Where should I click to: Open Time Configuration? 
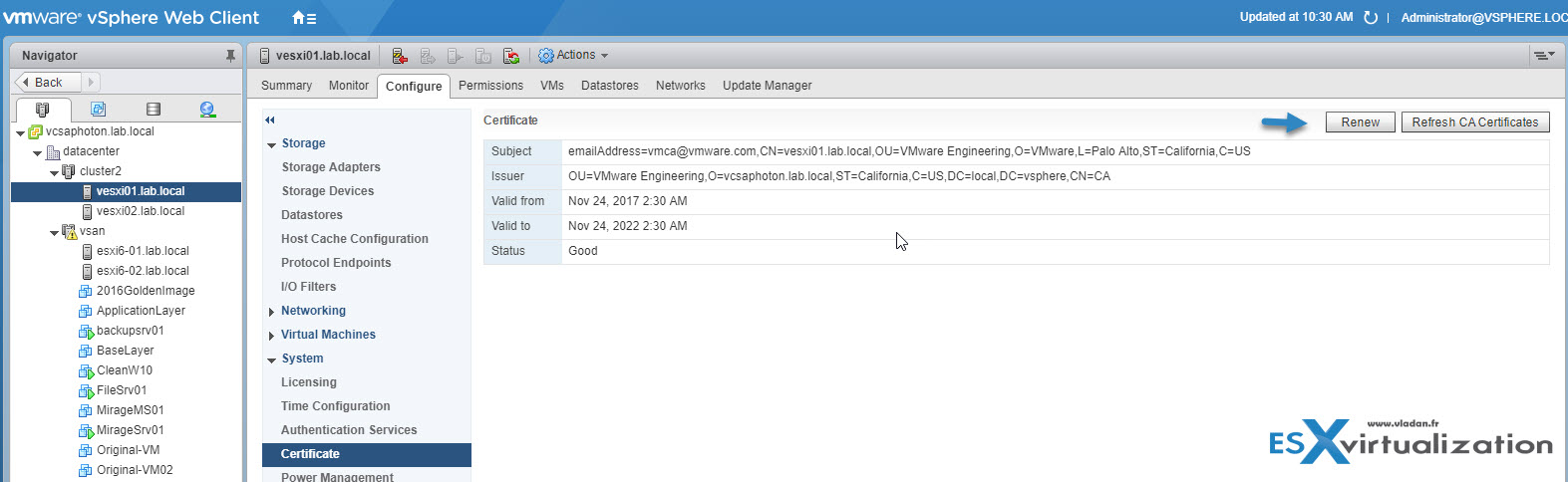coord(336,406)
